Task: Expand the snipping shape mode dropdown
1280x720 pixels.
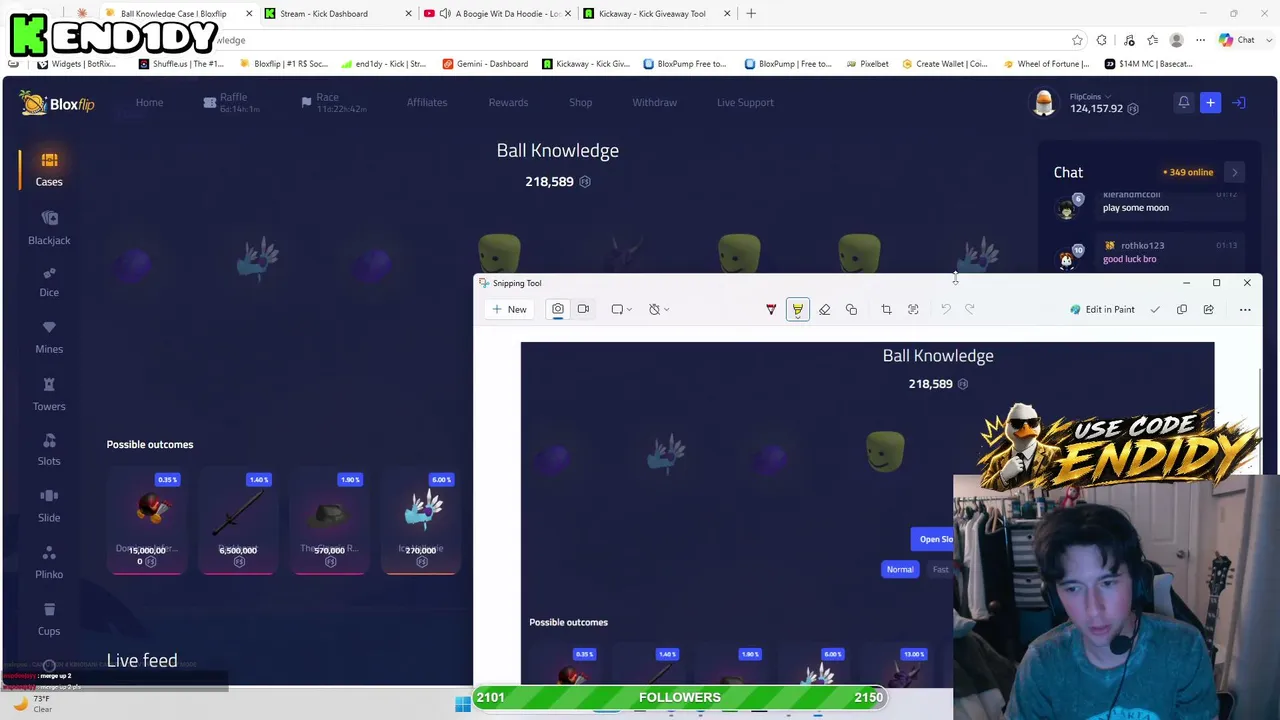Action: point(621,309)
